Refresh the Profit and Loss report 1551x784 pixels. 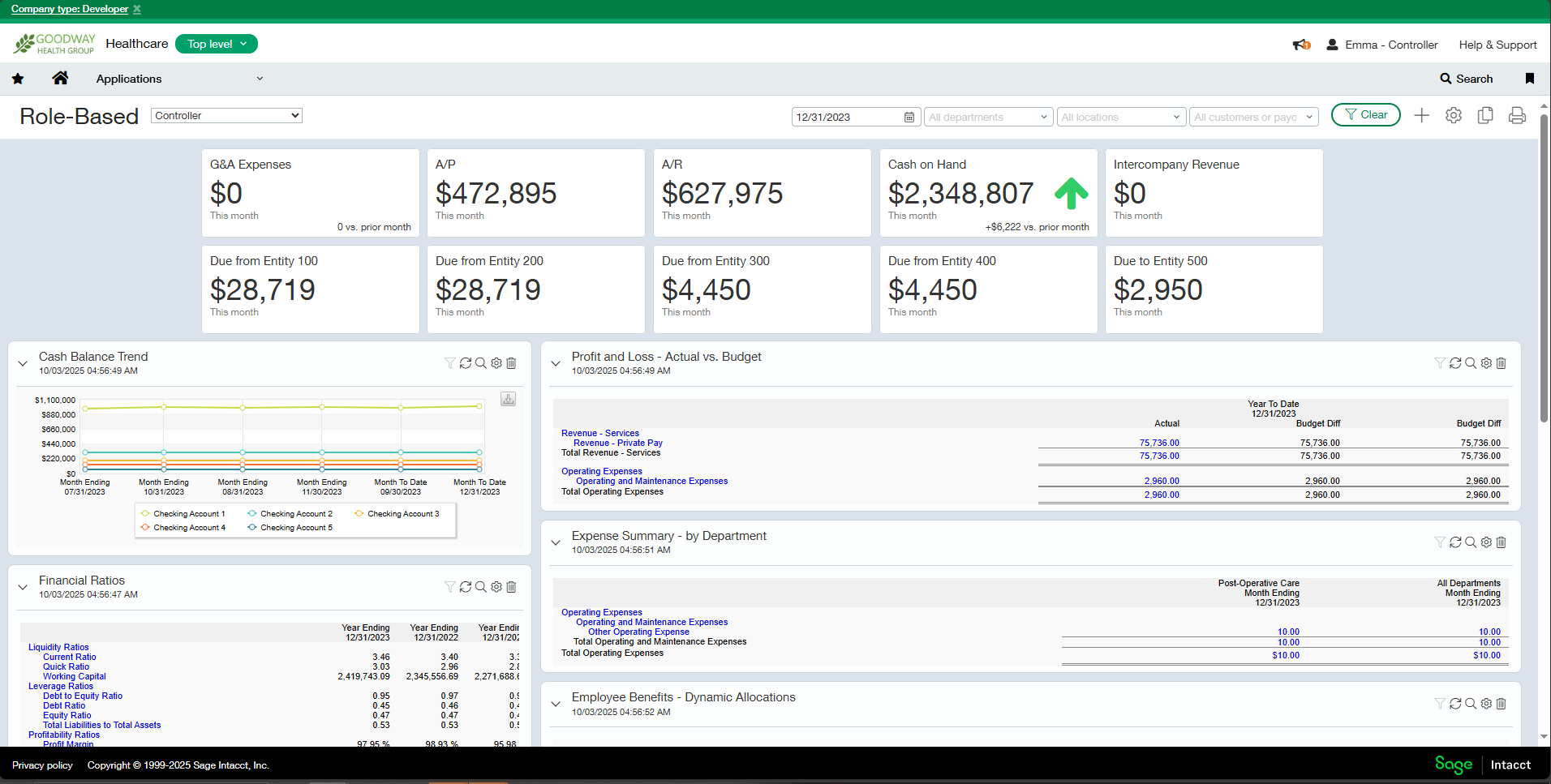click(1455, 363)
